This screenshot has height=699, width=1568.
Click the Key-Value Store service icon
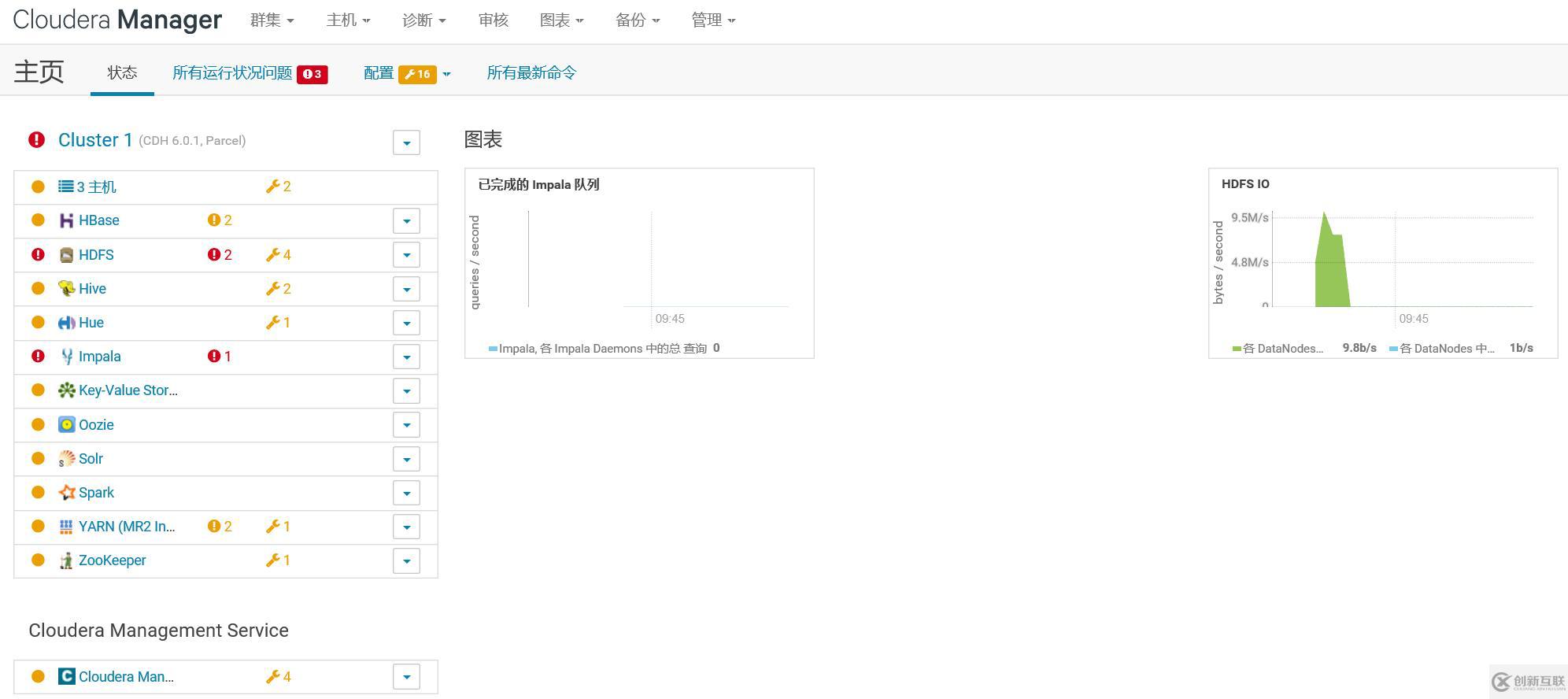coord(67,390)
